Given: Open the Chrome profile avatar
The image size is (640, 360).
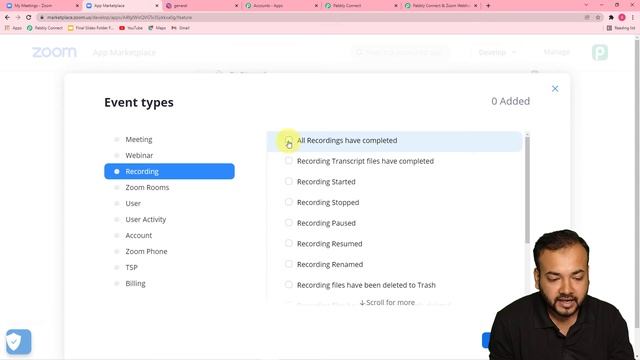Looking at the screenshot, I should point(622,18).
